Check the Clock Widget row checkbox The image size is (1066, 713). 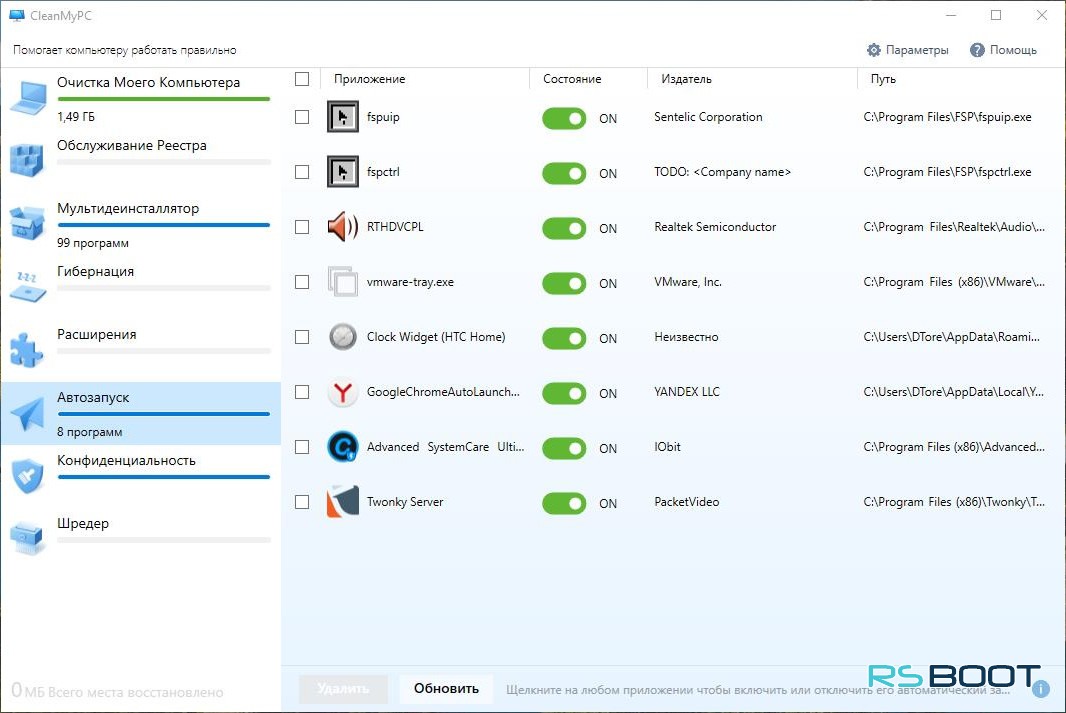[x=302, y=337]
